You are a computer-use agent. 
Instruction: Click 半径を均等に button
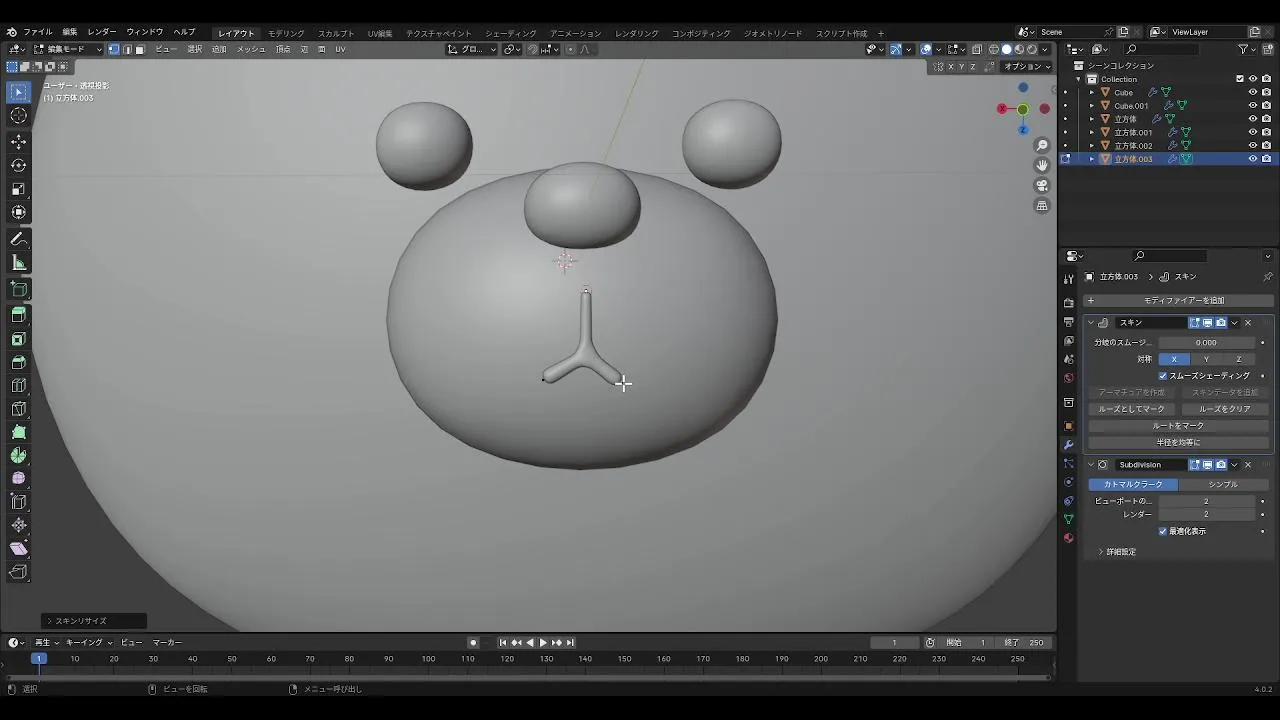(1179, 442)
